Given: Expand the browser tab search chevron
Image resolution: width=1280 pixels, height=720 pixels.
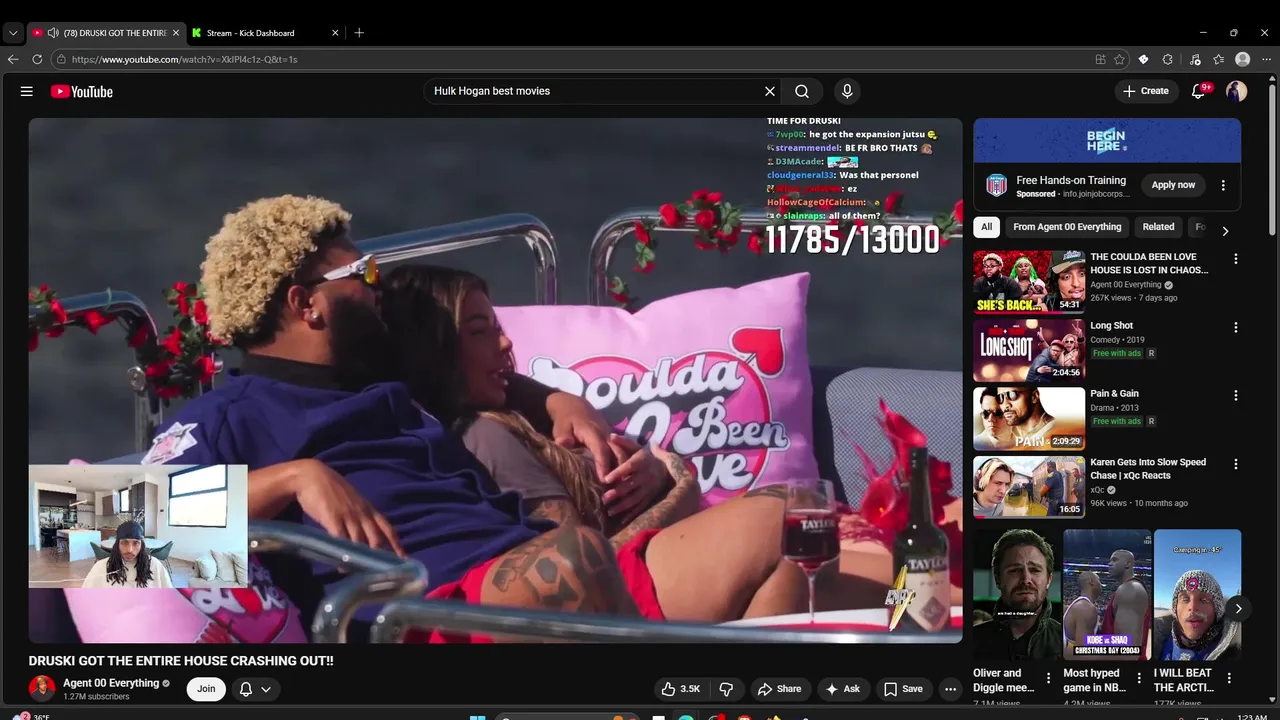Looking at the screenshot, I should pyautogui.click(x=12, y=33).
